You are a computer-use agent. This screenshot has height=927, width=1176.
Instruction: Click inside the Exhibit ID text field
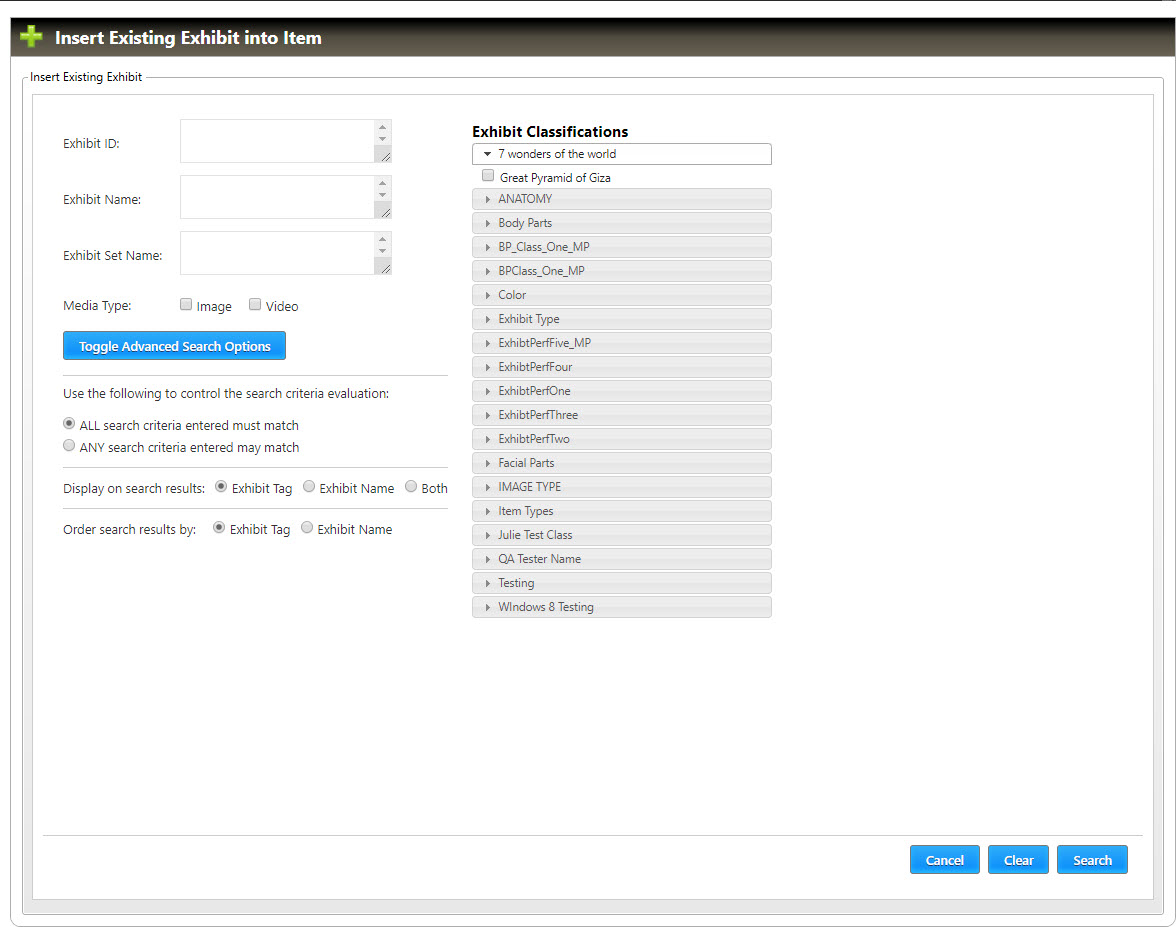coord(276,141)
